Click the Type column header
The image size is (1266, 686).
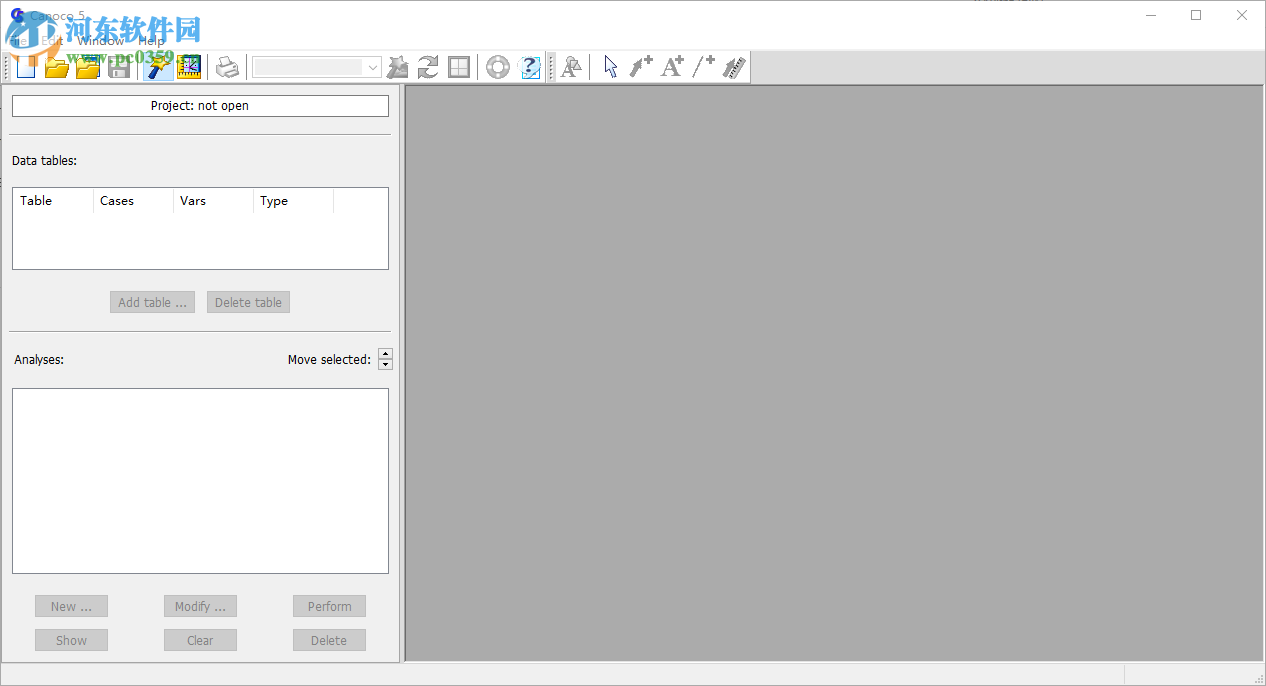293,201
